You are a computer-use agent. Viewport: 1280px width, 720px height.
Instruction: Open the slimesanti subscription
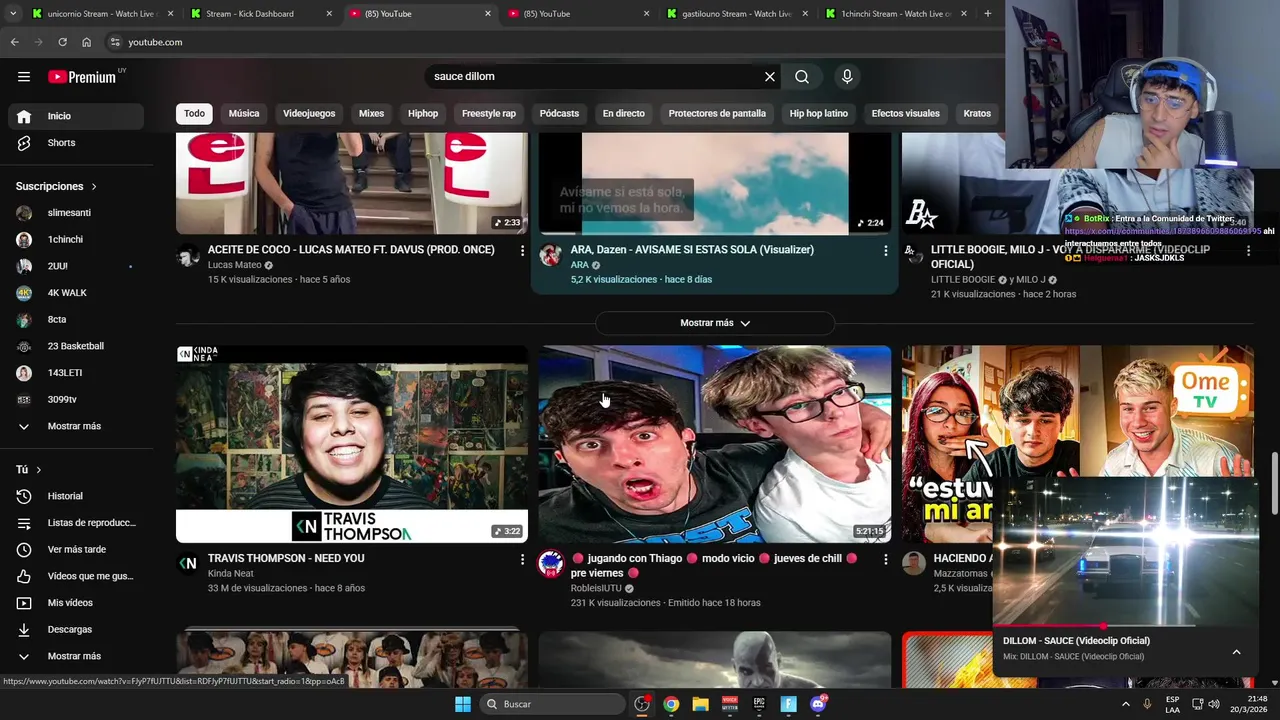[76, 213]
